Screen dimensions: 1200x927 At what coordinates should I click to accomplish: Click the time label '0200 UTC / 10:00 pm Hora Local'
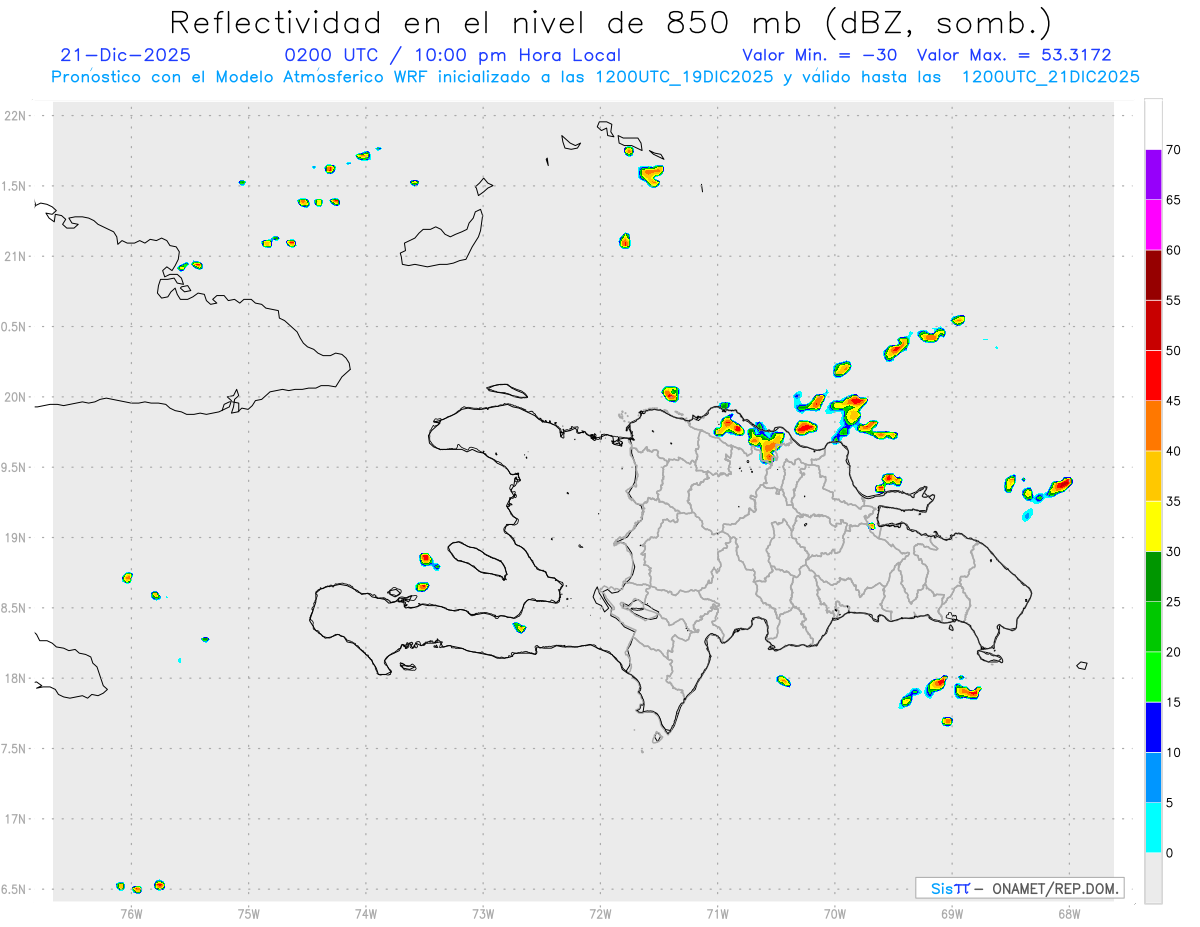tap(453, 55)
